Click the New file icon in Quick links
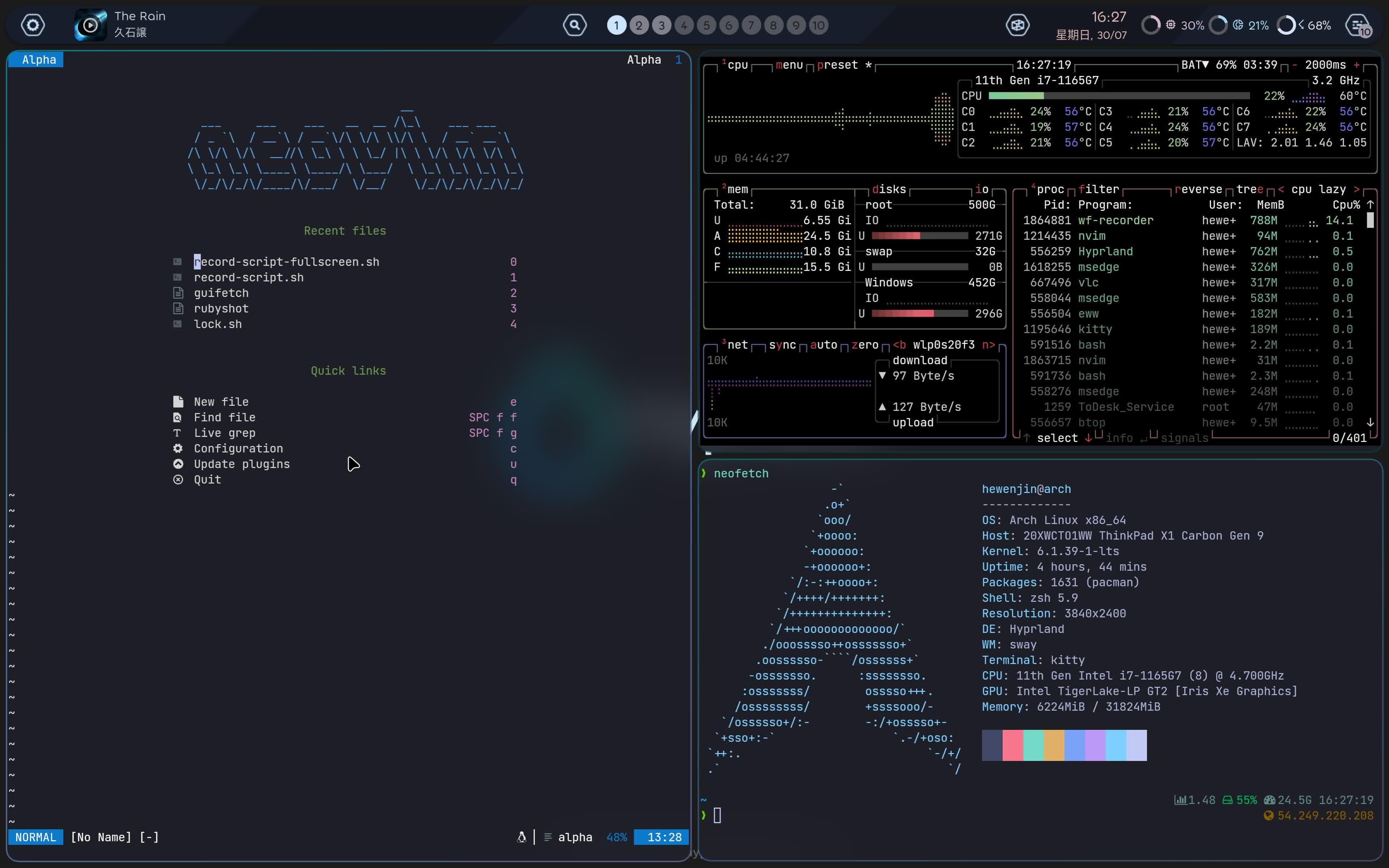 178,402
